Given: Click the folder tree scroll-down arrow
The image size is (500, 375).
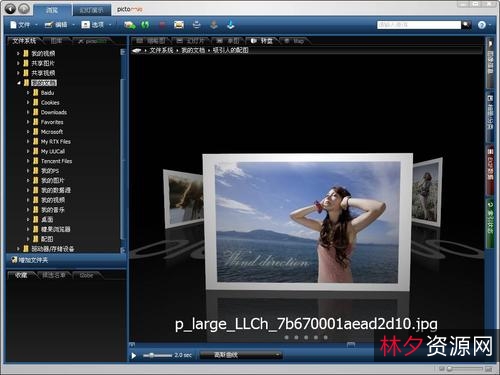Looking at the screenshot, I should pos(123,250).
